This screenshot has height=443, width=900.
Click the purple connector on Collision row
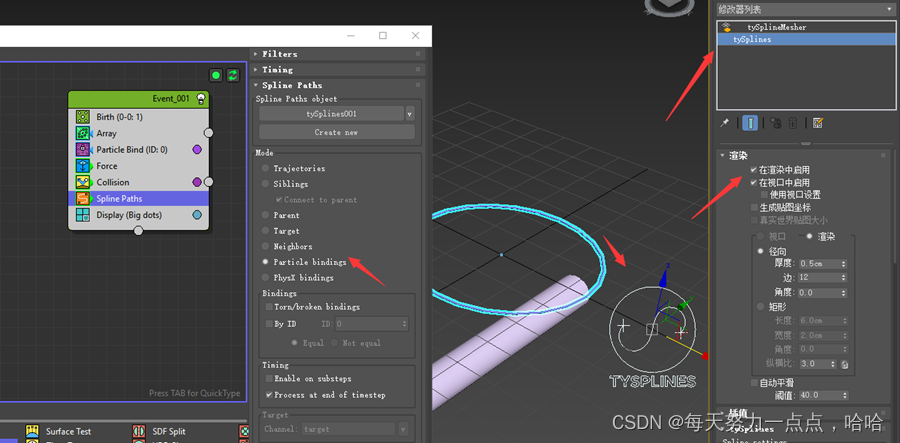coord(197,182)
